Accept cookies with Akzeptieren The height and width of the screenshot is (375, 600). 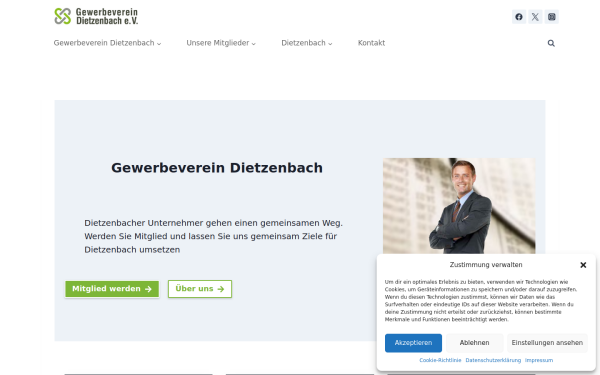(x=413, y=343)
